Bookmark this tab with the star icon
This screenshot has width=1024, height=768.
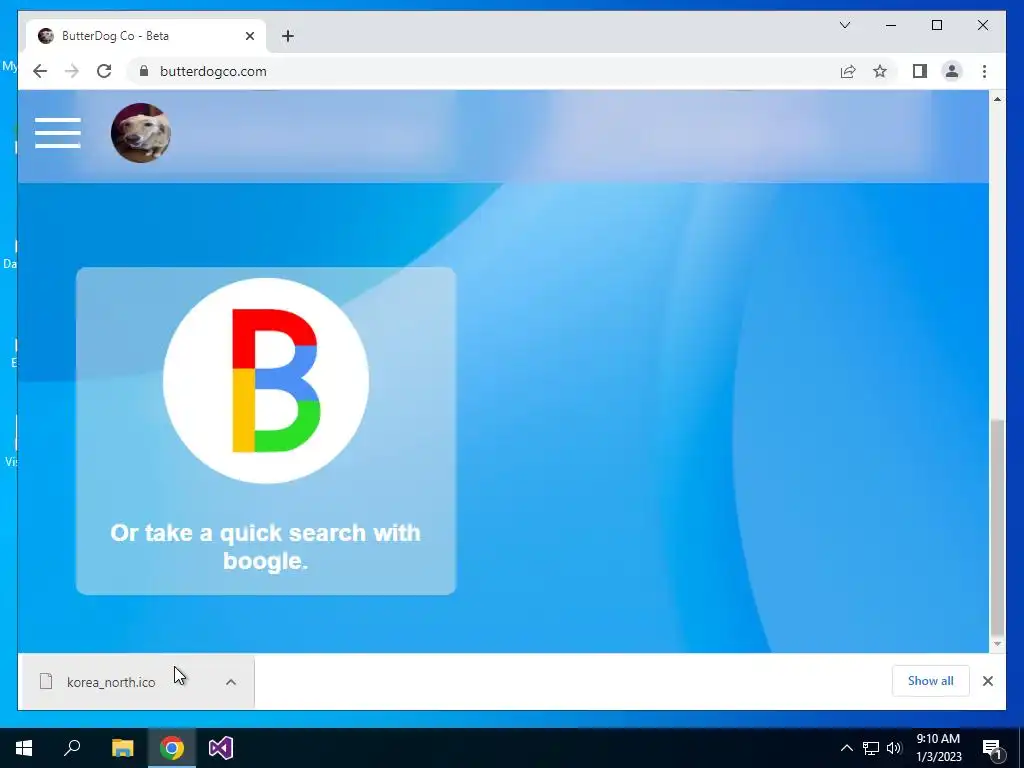point(880,71)
